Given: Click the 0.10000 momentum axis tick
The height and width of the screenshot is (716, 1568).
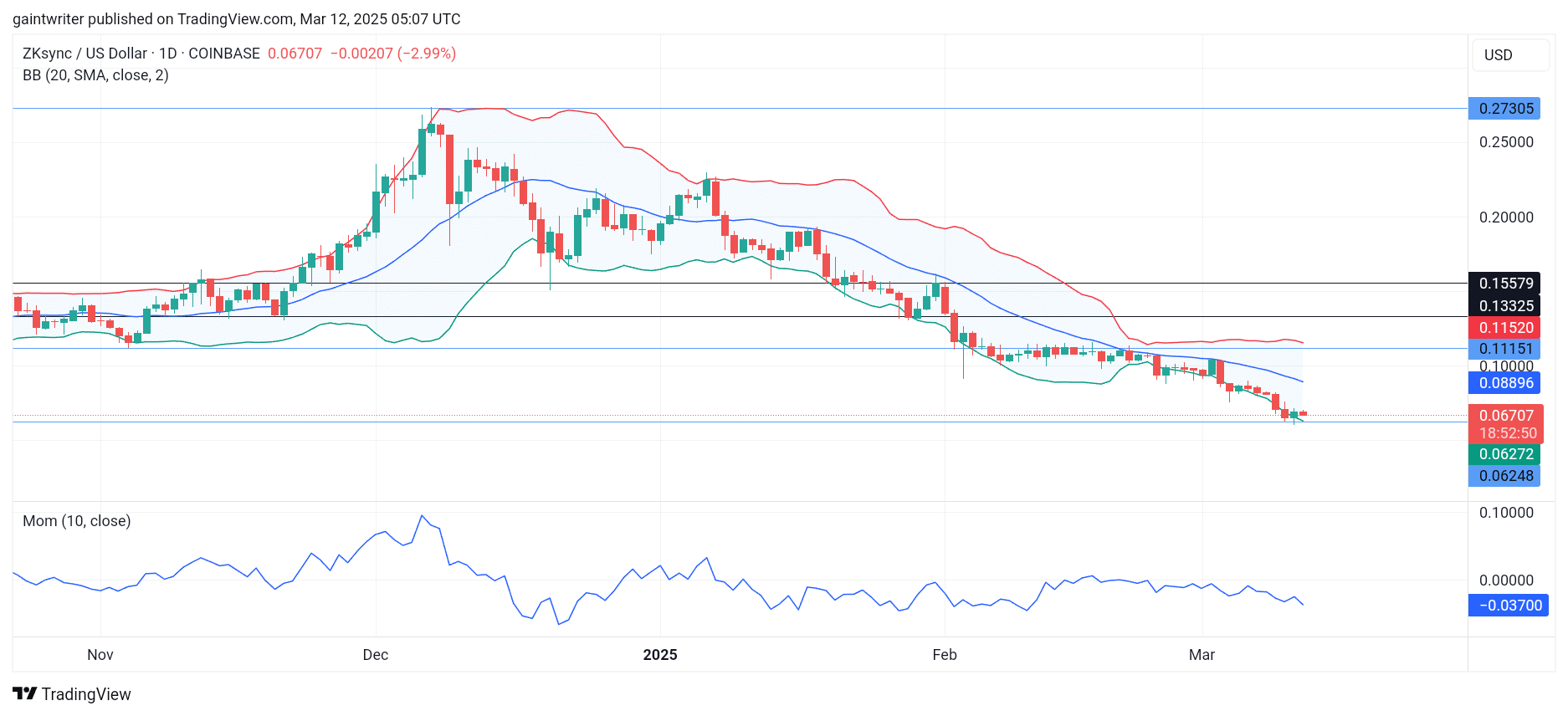Looking at the screenshot, I should pos(1506,513).
